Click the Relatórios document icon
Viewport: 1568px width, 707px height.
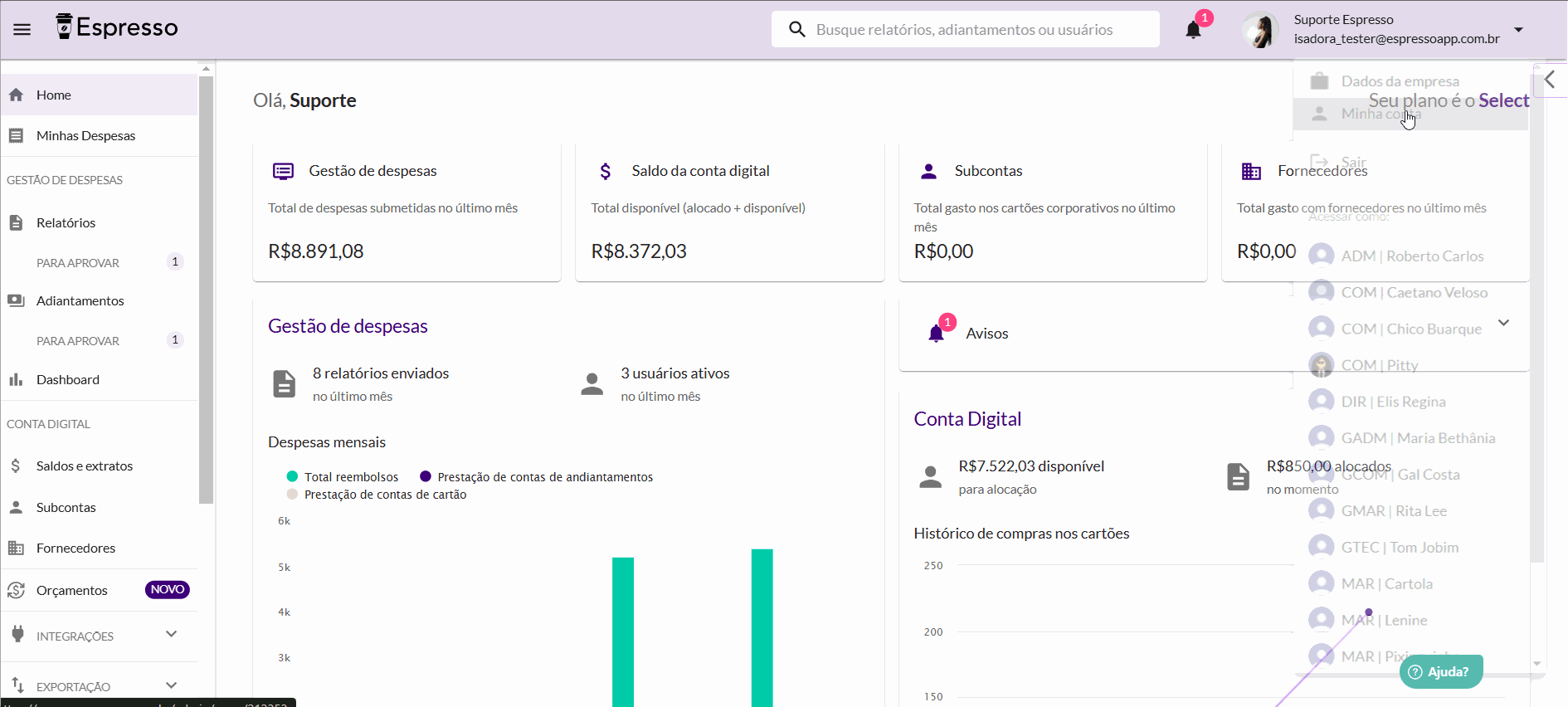(16, 222)
